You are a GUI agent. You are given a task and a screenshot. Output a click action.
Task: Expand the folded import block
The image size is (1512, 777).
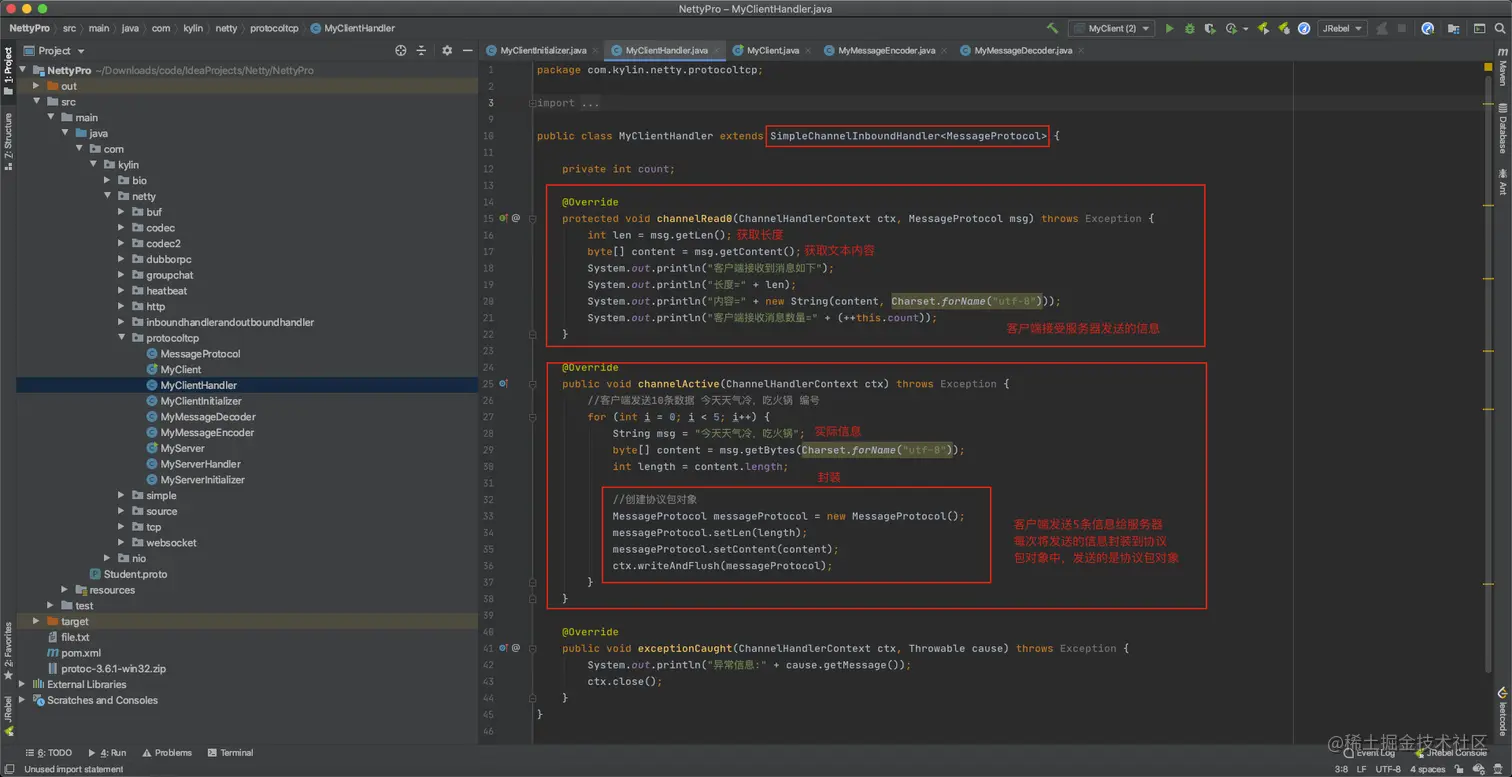pos(533,103)
